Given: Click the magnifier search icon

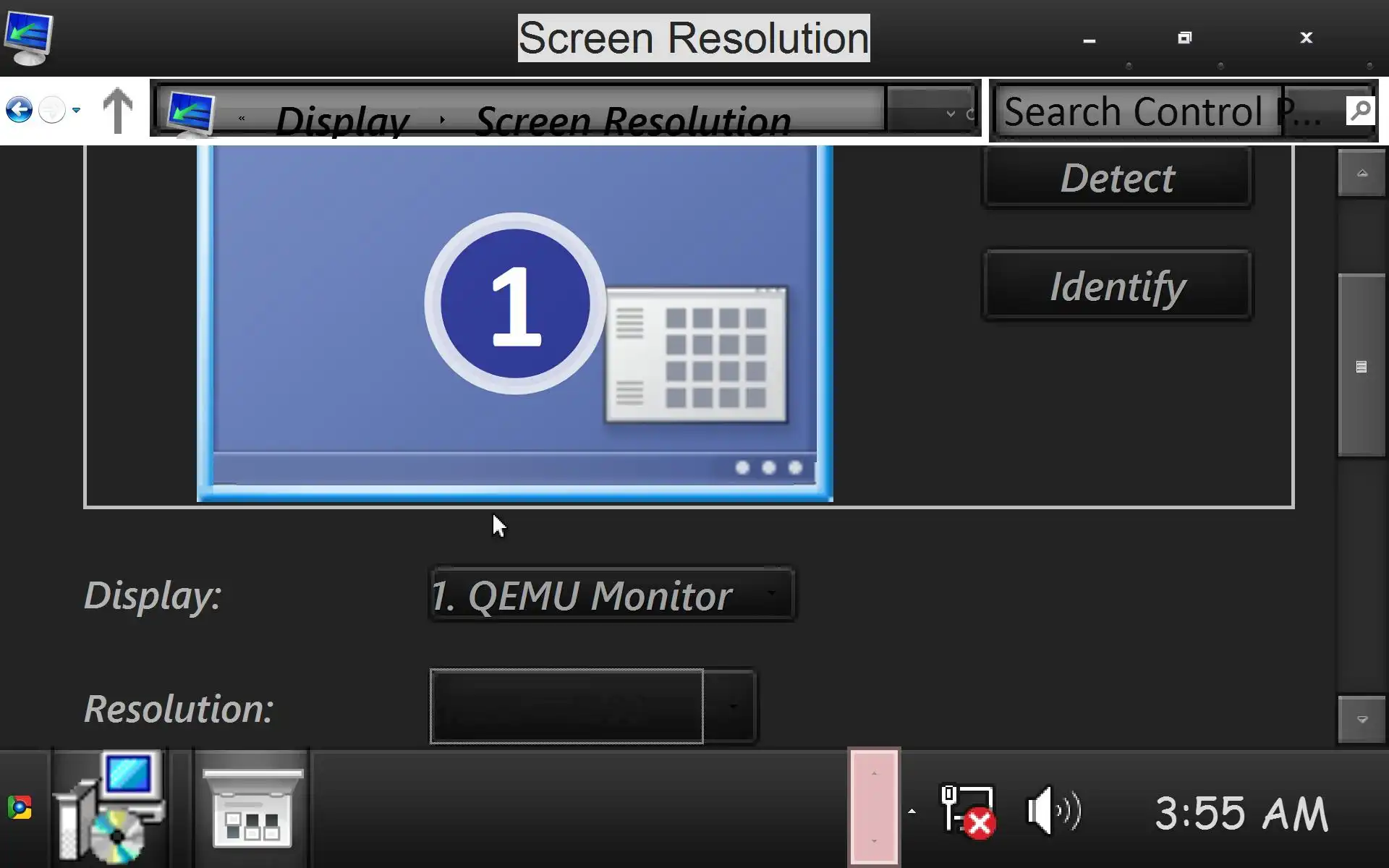Looking at the screenshot, I should tap(1360, 111).
